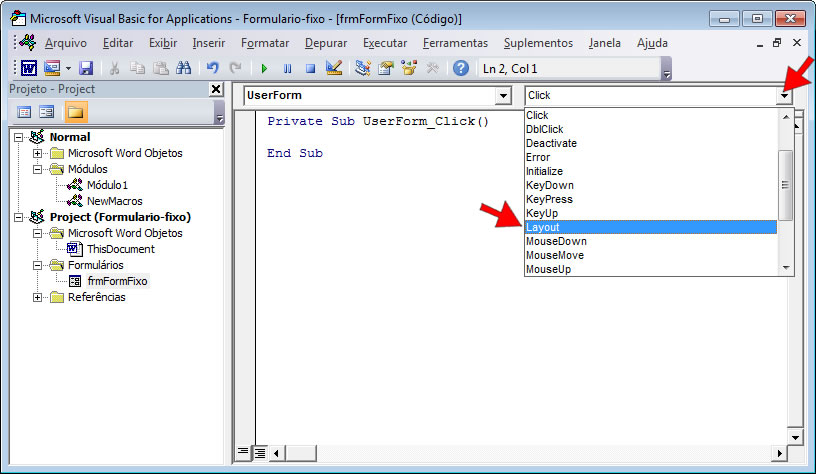Choose KeyPress from the event list
Image resolution: width=816 pixels, height=474 pixels.
(651, 200)
